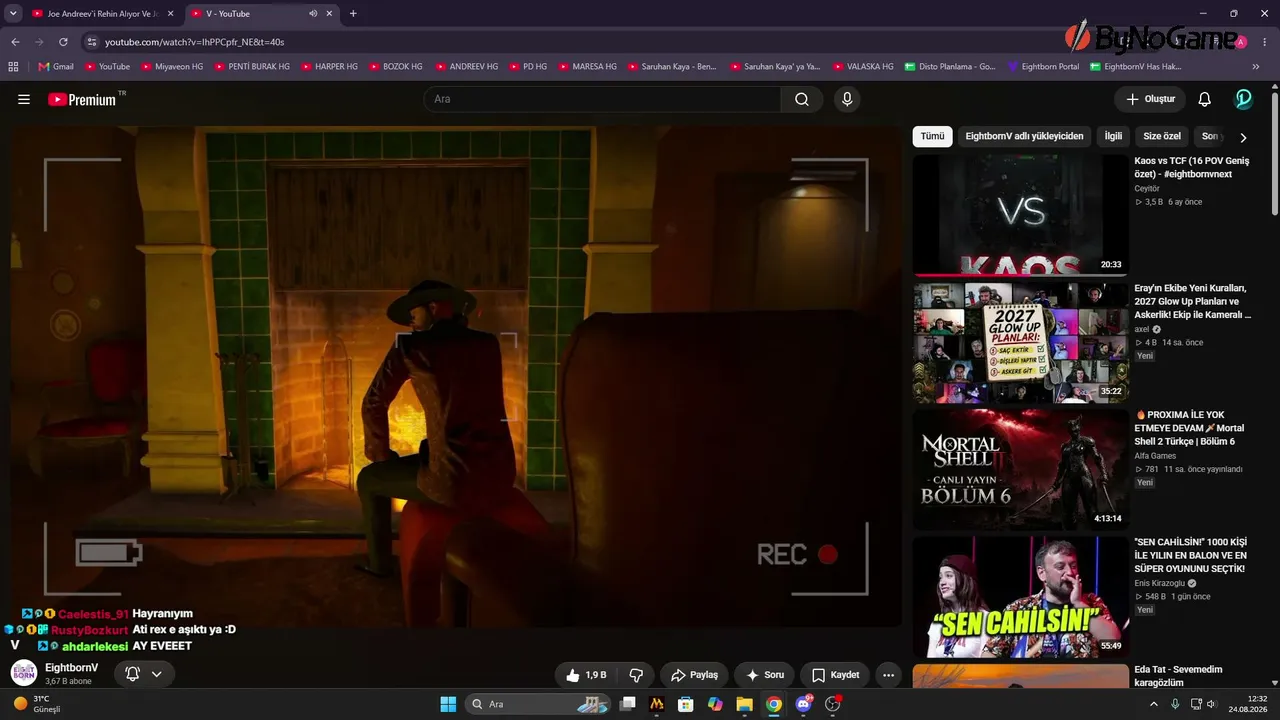Open more actions three-dot menu

(888, 675)
